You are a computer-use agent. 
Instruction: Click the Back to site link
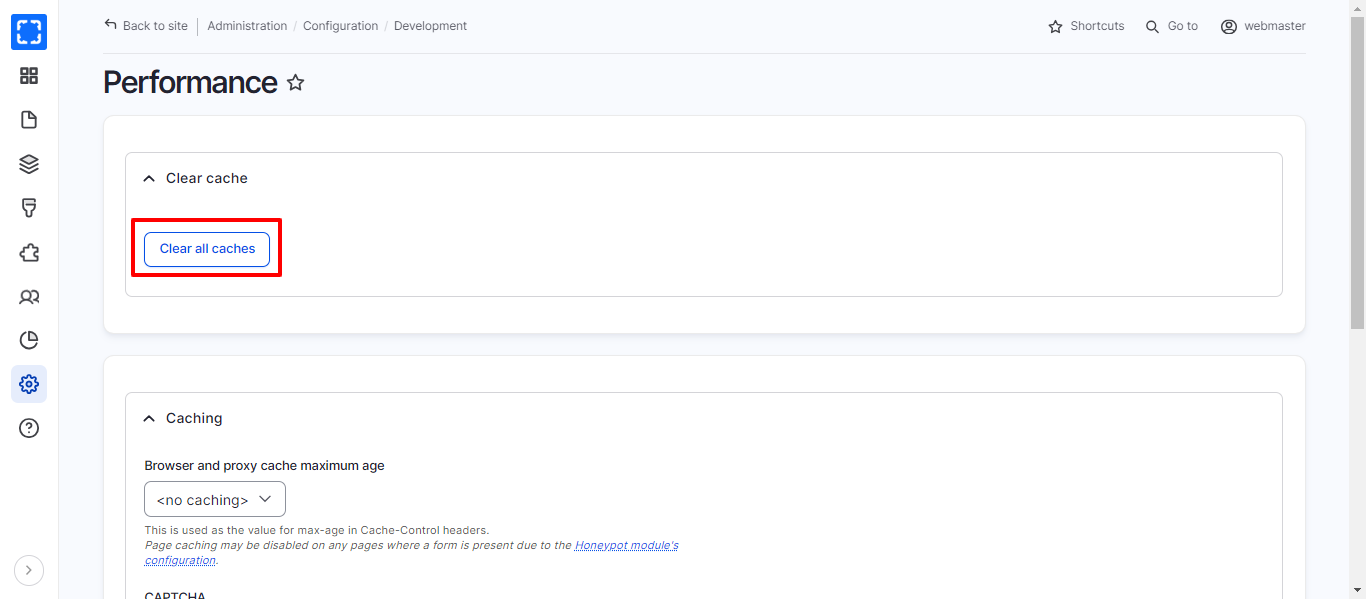pyautogui.click(x=146, y=26)
